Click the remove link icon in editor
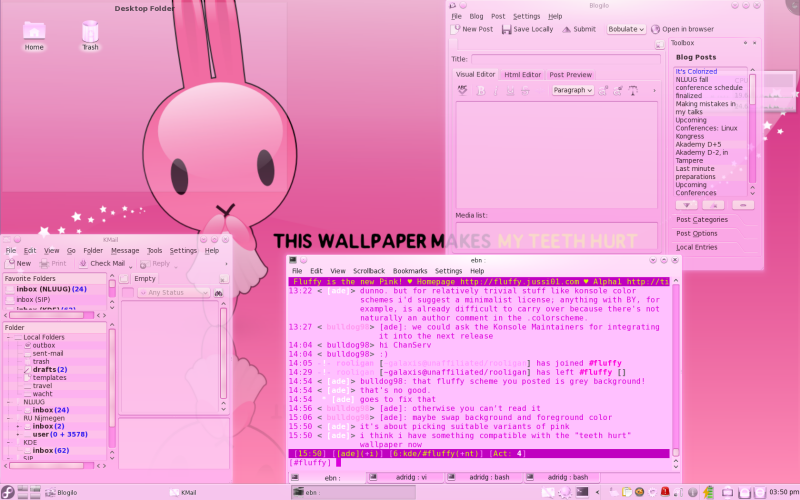The height and width of the screenshot is (500, 800). [x=618, y=91]
